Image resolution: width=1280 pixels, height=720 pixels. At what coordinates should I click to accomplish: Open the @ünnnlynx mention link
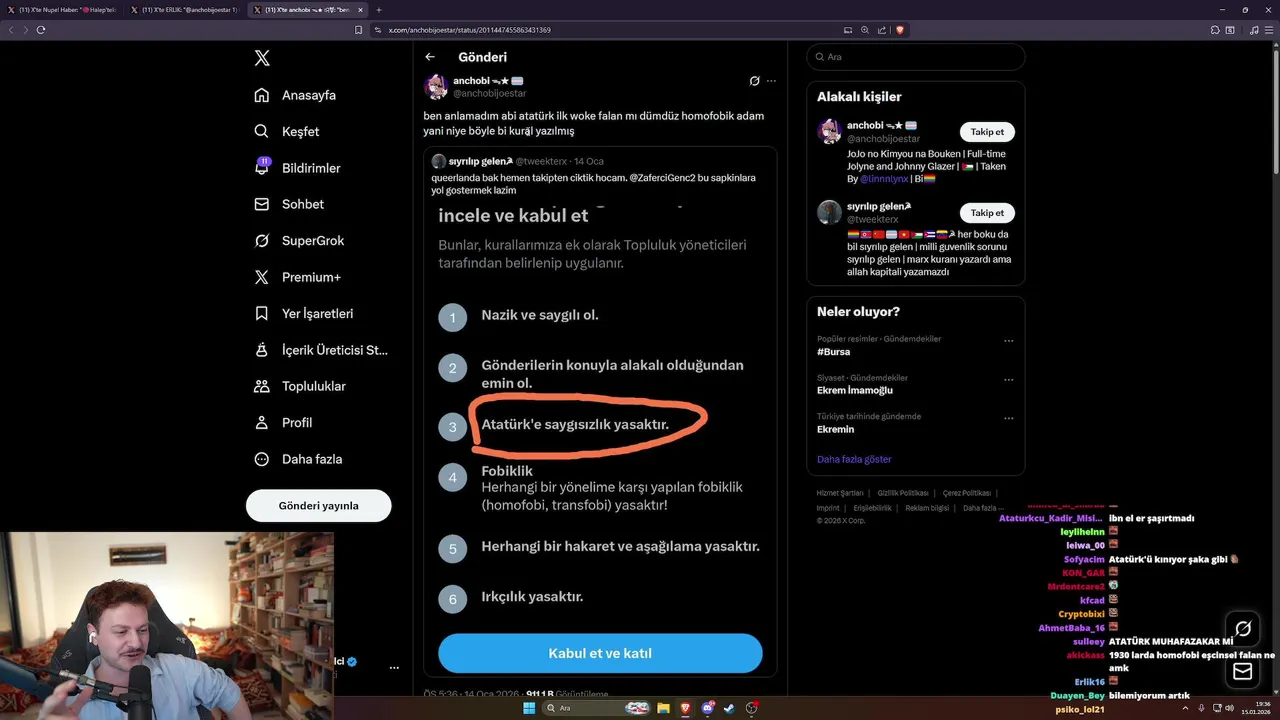884,179
